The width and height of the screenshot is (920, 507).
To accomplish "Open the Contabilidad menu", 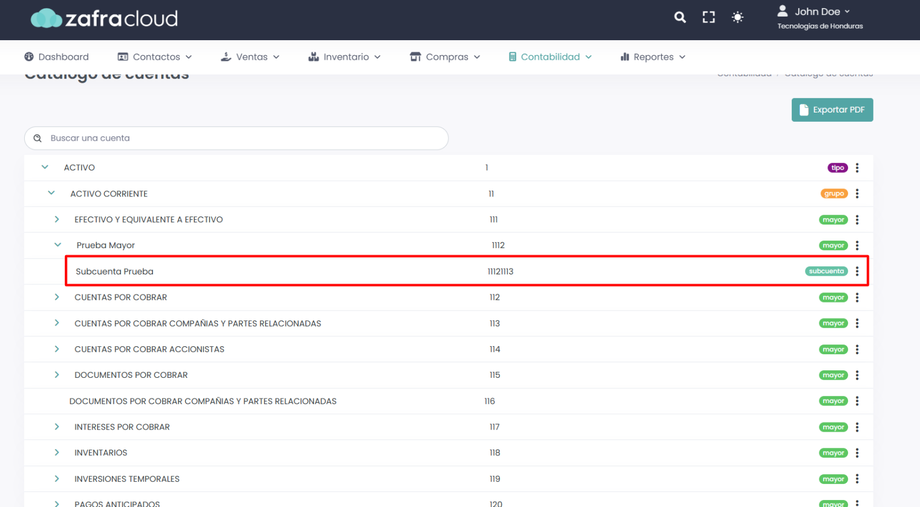I will (x=549, y=57).
